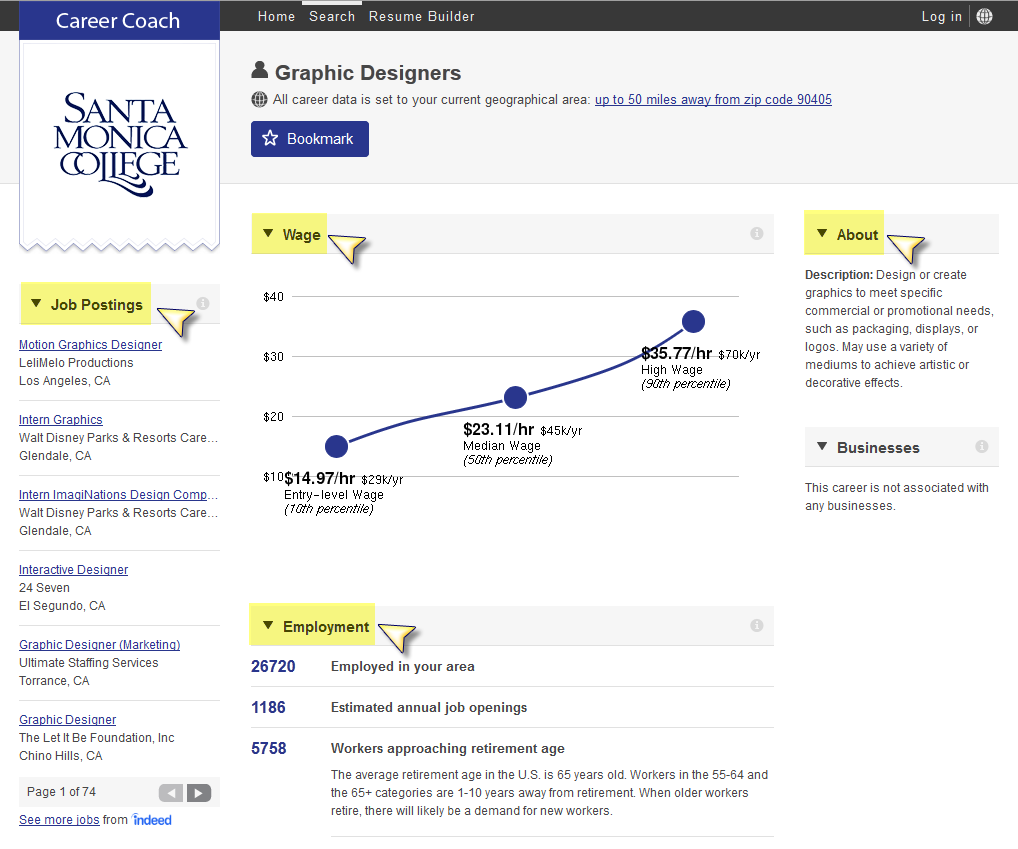Open the Motion Graphics Designer job posting
Image resolution: width=1018 pixels, height=849 pixels.
pos(90,344)
